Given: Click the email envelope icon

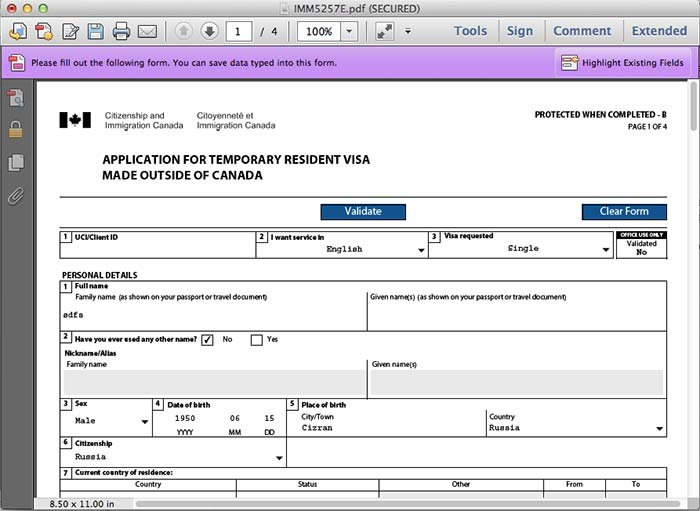Looking at the screenshot, I should [147, 31].
